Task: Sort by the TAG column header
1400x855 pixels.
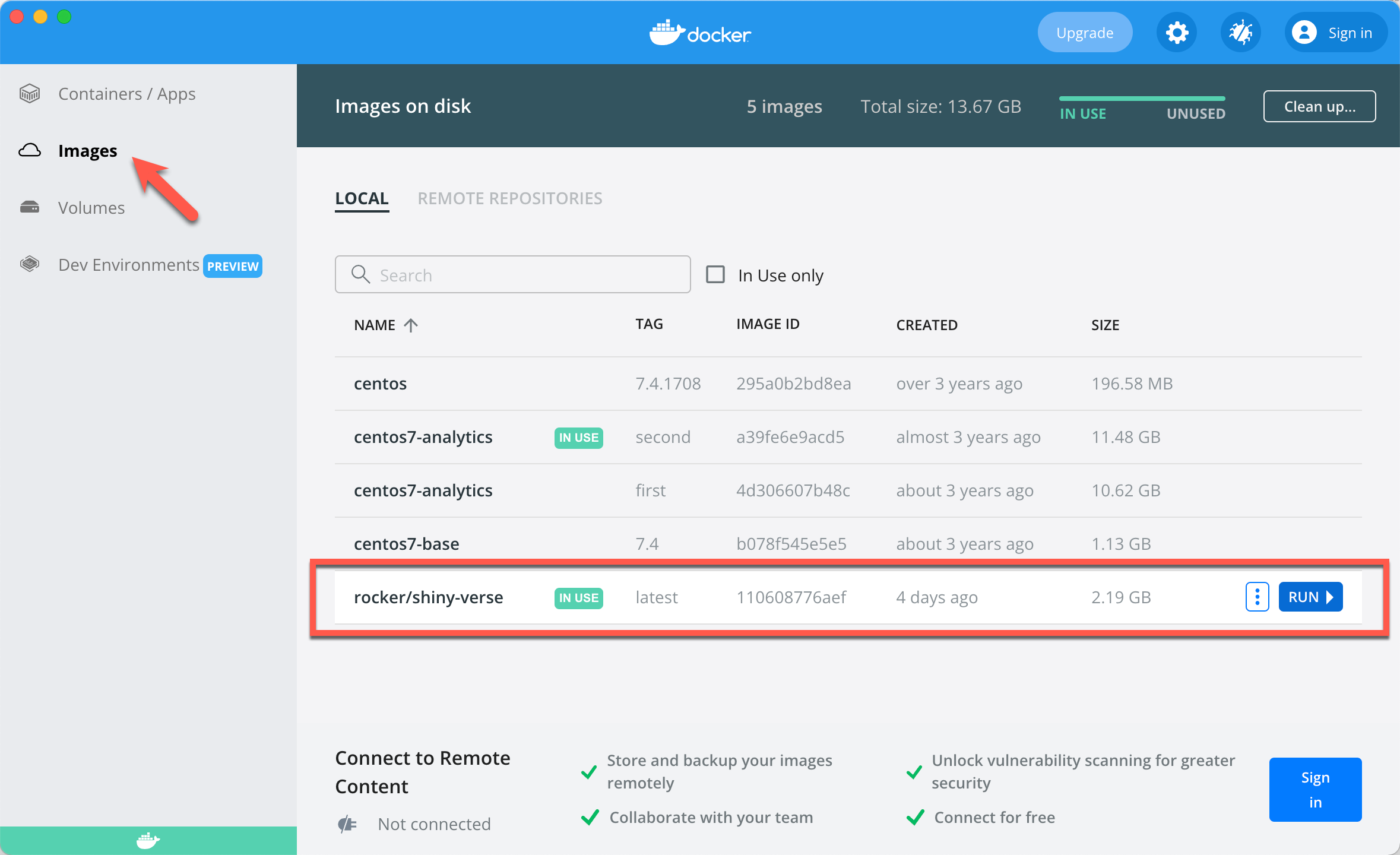Action: tap(649, 324)
